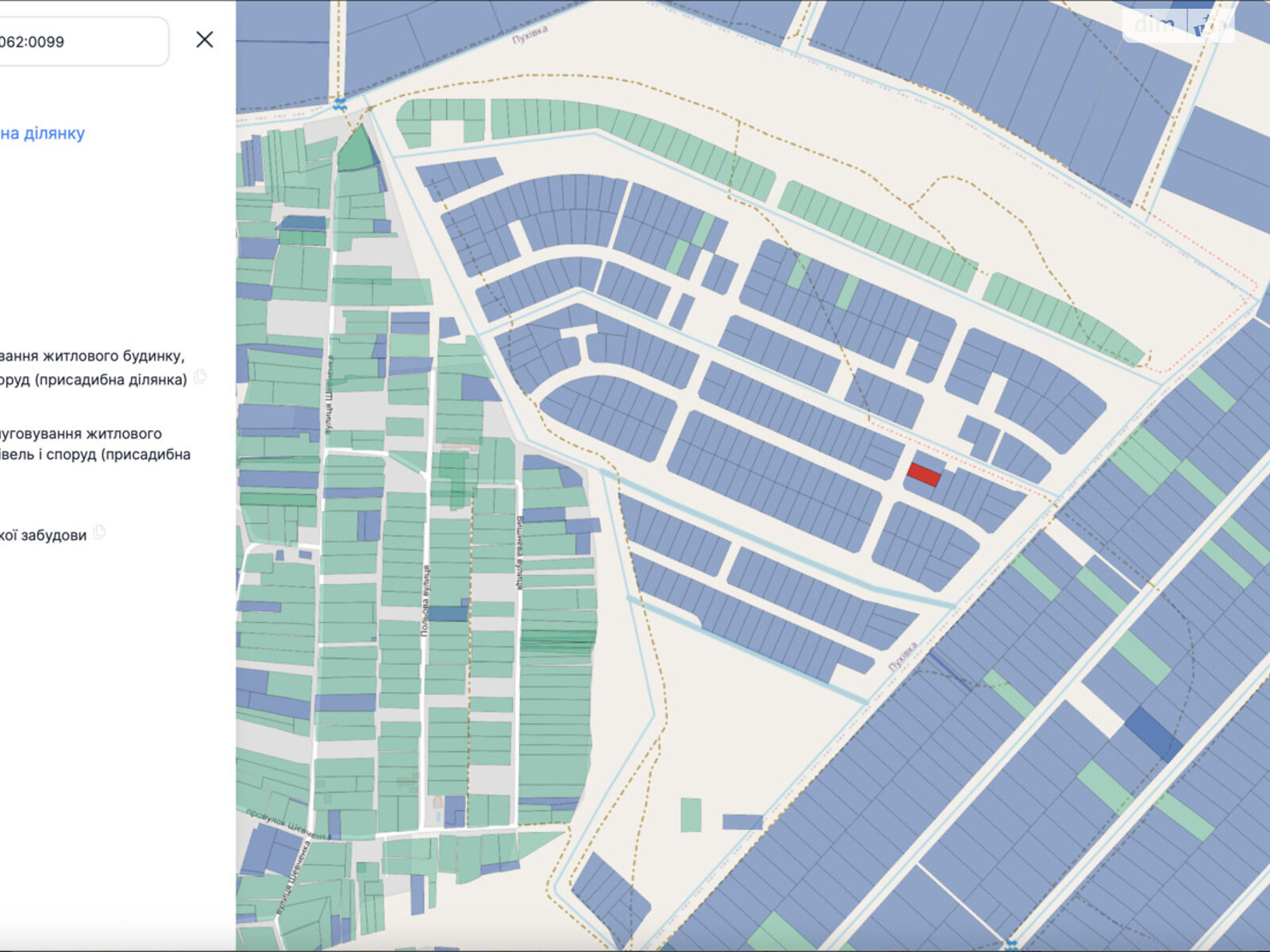
Task: Copy "забудови" text using the copy icon
Action: [x=99, y=532]
